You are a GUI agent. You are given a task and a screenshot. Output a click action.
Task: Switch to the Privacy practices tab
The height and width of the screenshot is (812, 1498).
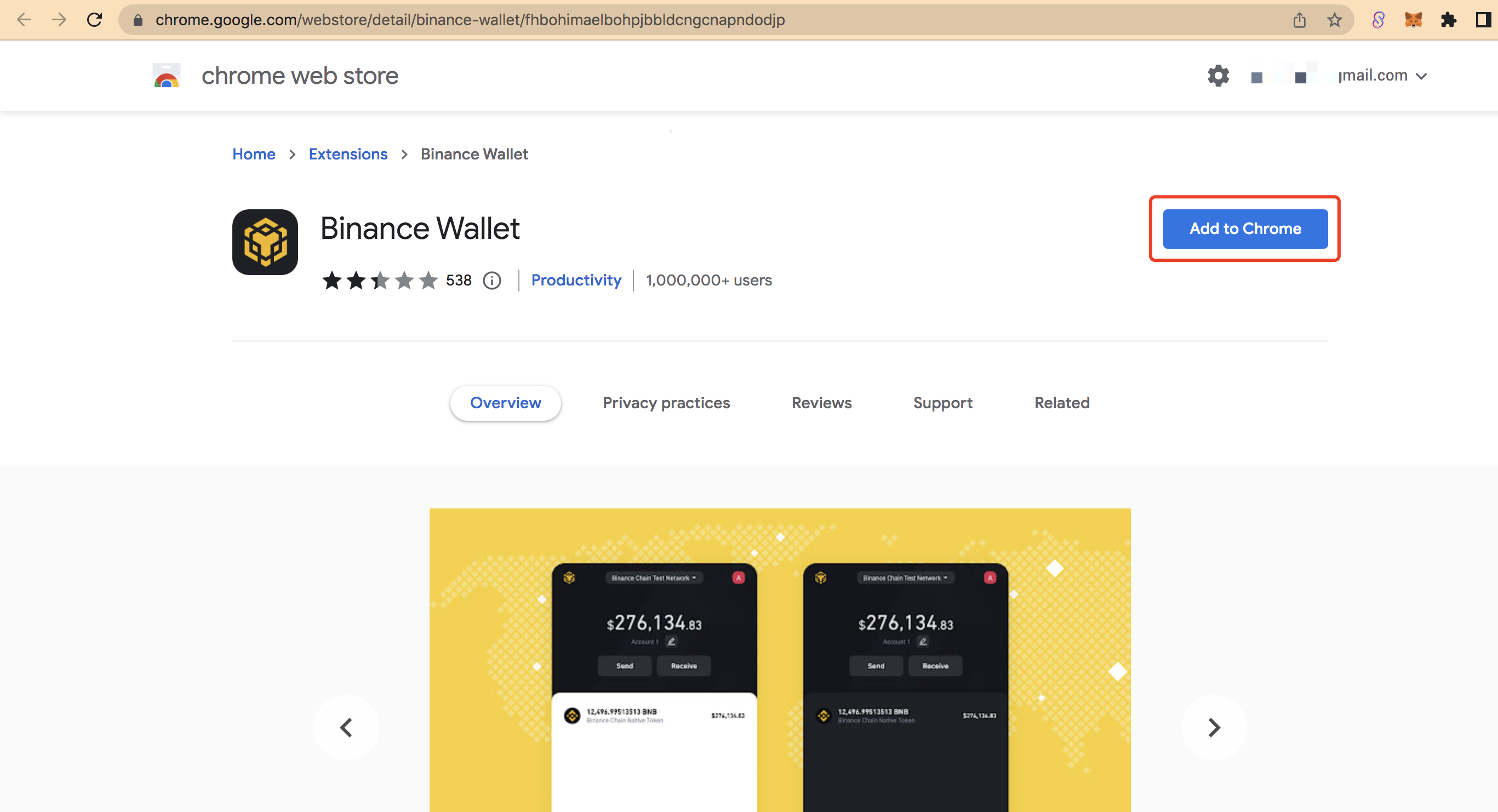click(x=666, y=403)
